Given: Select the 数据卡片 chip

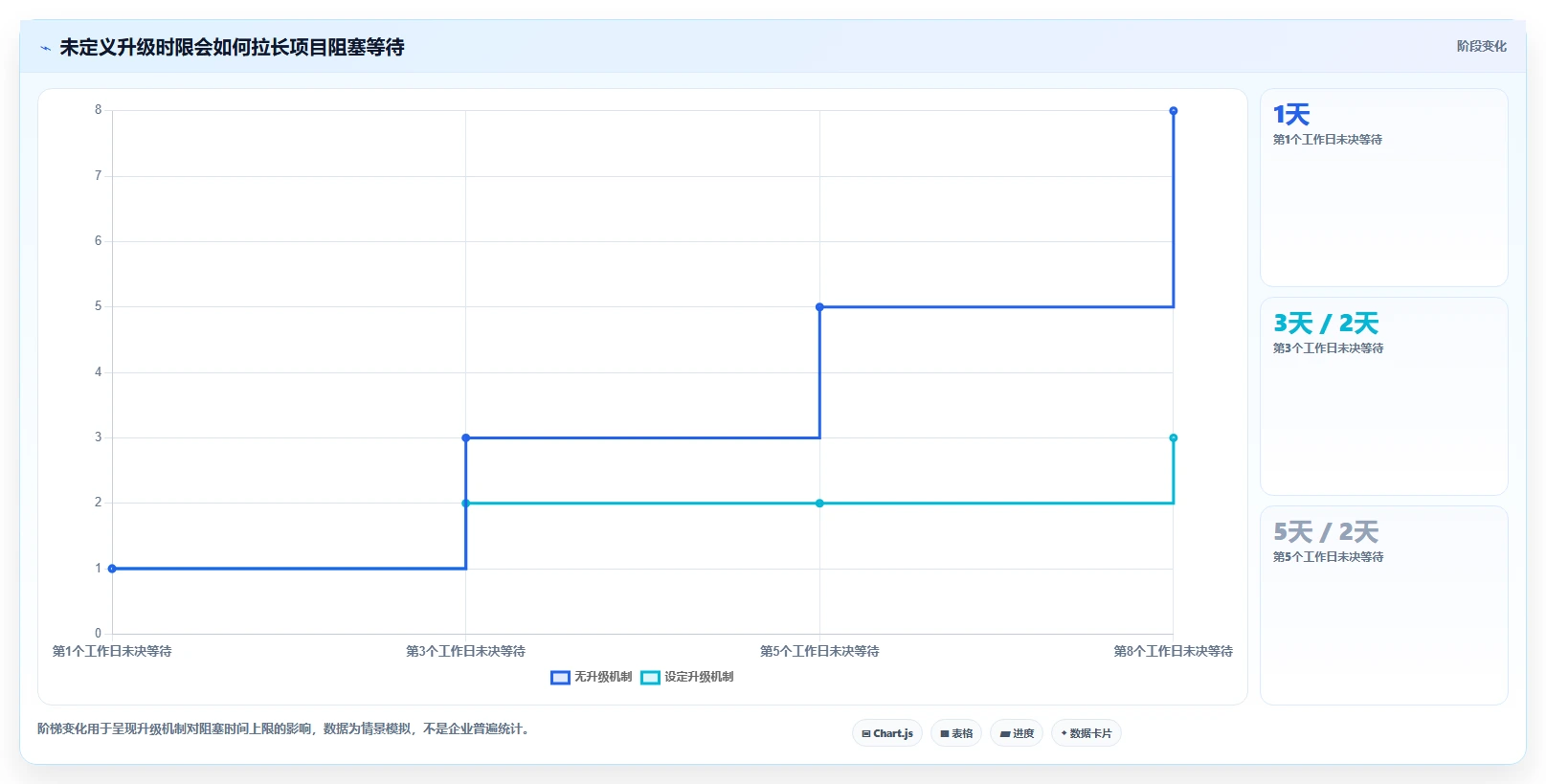Looking at the screenshot, I should [1087, 733].
